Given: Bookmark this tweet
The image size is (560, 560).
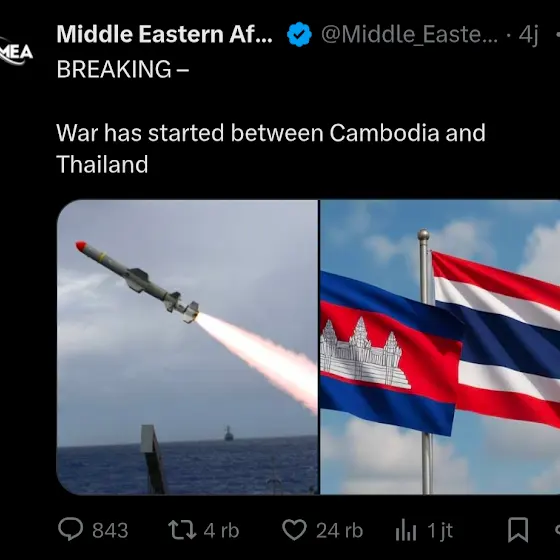Looking at the screenshot, I should point(518,530).
